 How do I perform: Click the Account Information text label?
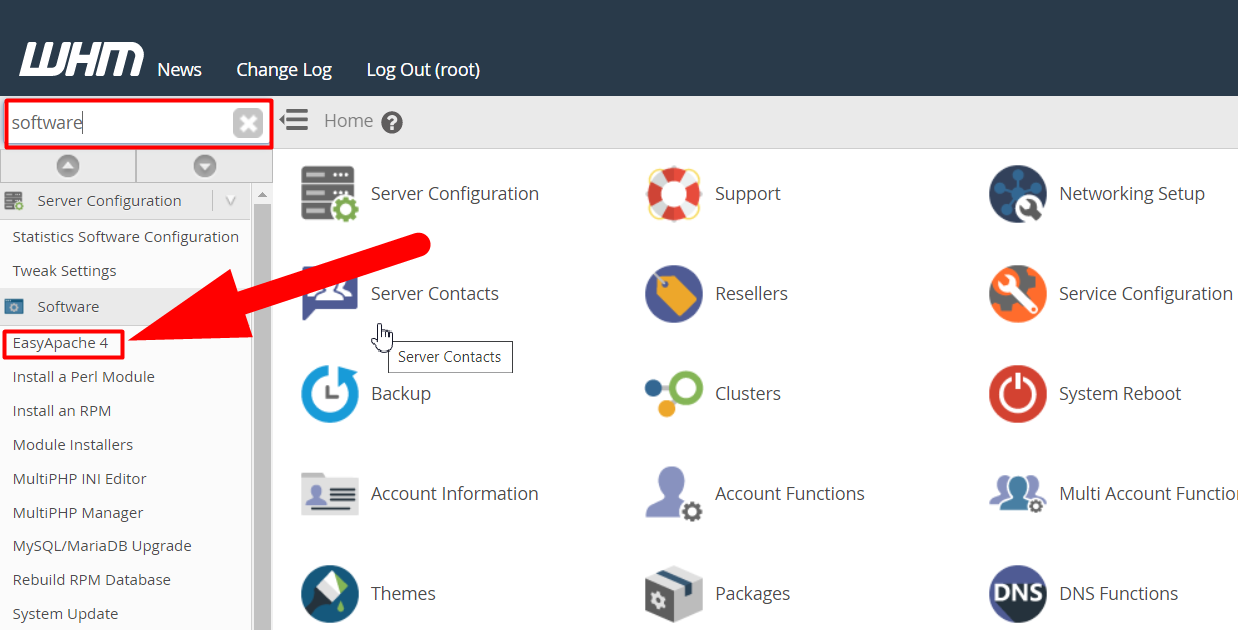[x=455, y=494]
